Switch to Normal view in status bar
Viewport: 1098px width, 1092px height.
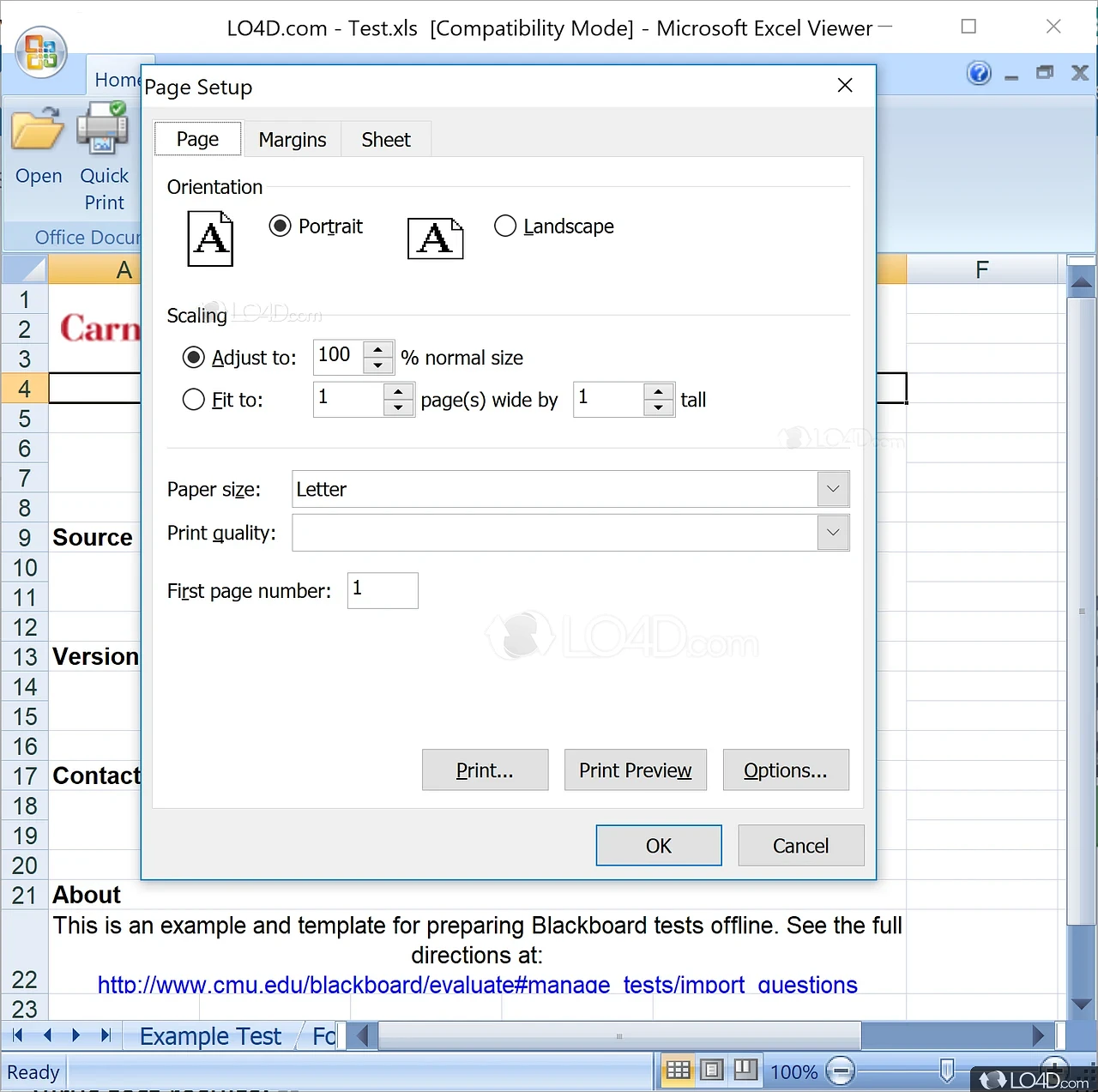(678, 1070)
